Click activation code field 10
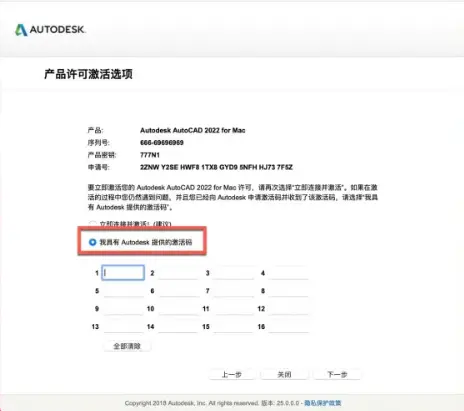The height and width of the screenshot is (411, 464). click(x=178, y=309)
